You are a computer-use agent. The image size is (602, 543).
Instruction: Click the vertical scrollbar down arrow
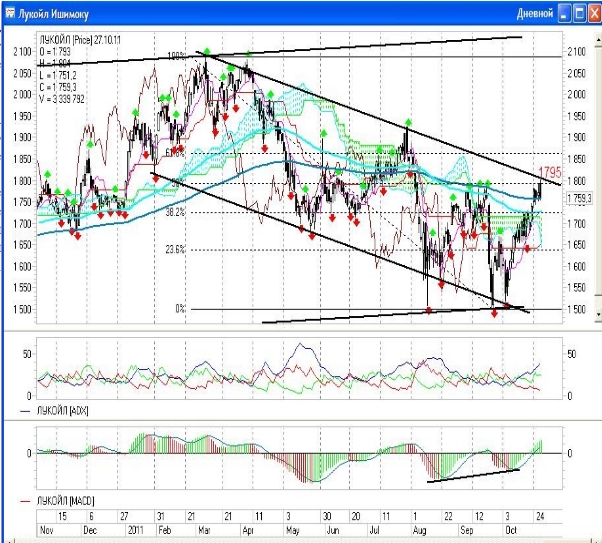tap(598, 314)
